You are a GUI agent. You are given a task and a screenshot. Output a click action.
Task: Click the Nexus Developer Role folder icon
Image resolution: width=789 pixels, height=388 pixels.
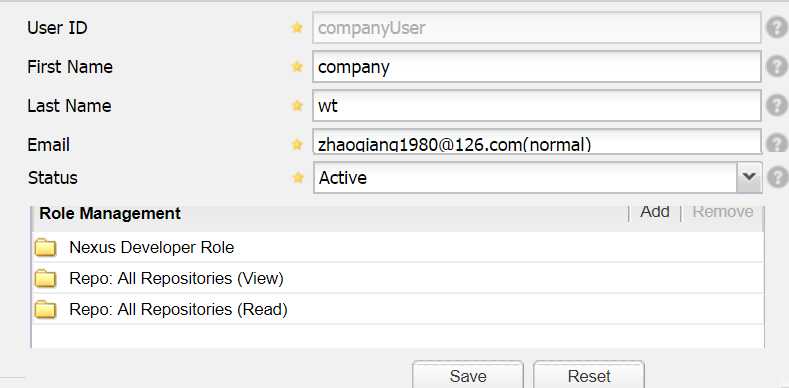click(45, 248)
